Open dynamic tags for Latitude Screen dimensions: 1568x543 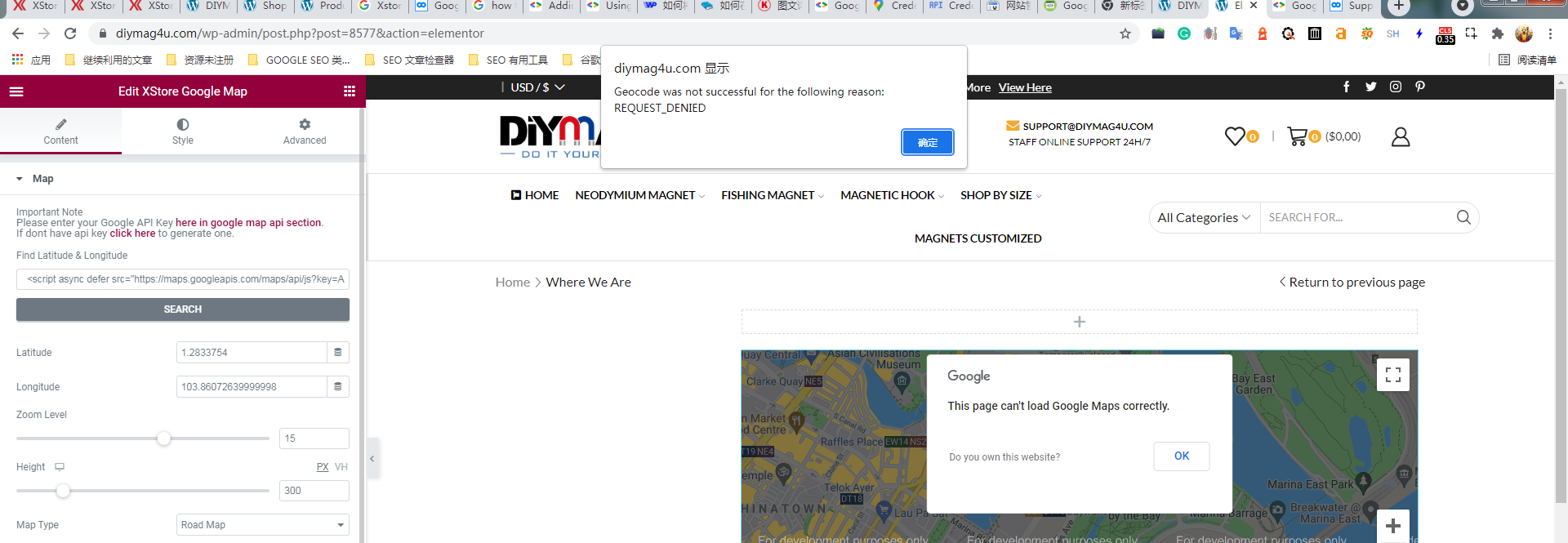pos(338,353)
